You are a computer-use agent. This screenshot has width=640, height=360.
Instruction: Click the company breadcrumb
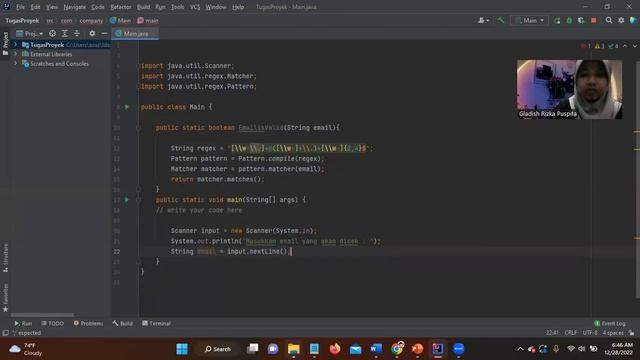(x=91, y=20)
